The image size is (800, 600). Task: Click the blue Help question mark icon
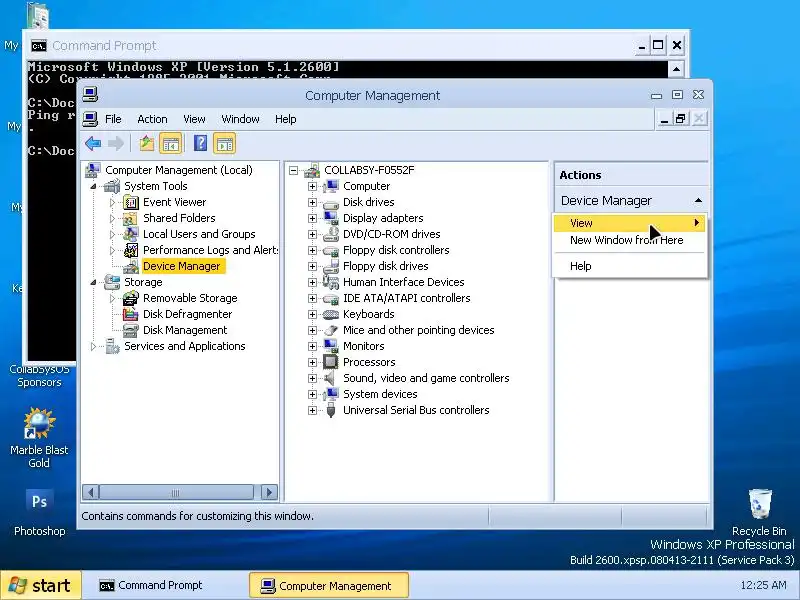coord(201,143)
